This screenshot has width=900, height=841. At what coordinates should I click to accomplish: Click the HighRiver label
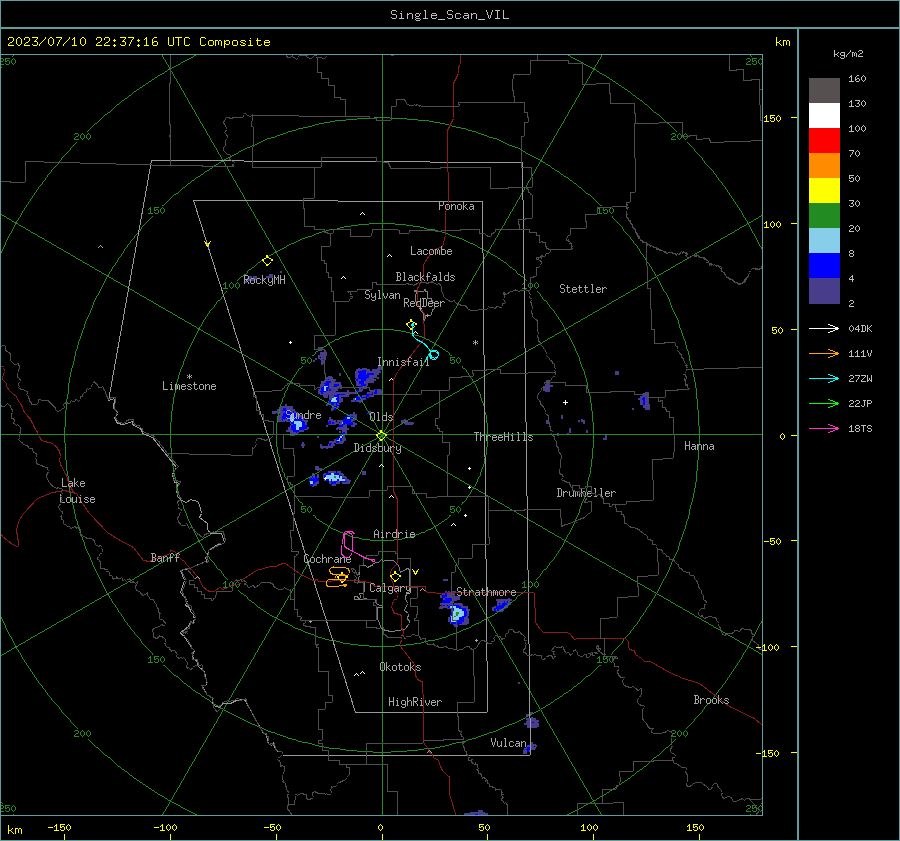(x=415, y=702)
